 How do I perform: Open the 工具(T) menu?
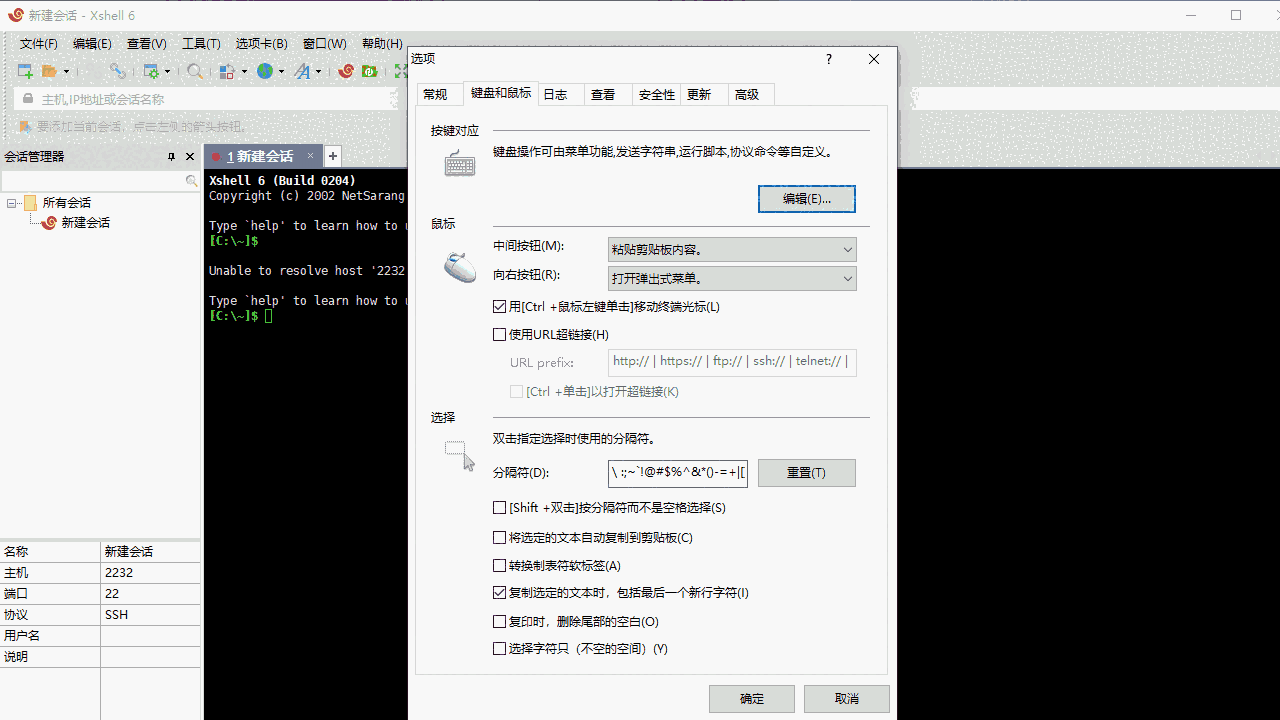[x=201, y=43]
